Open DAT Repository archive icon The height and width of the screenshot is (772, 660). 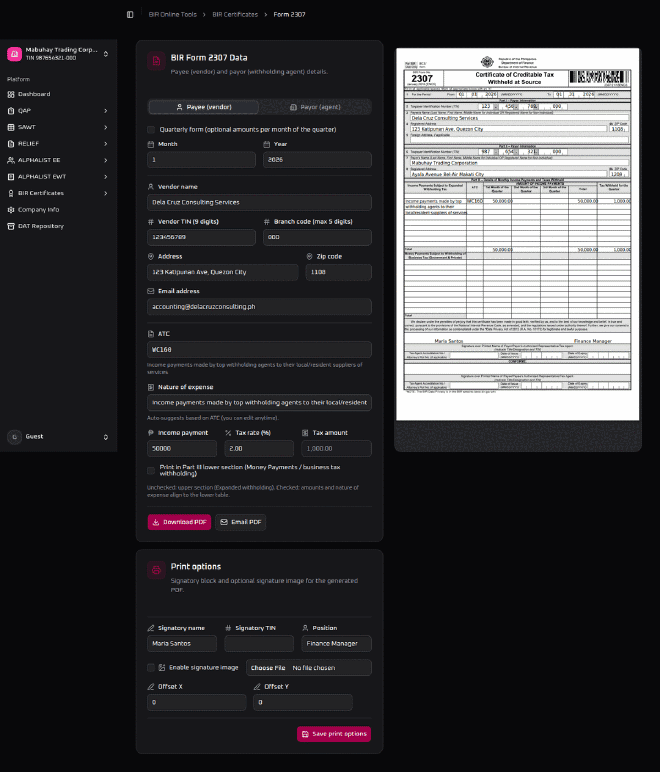tap(11, 226)
